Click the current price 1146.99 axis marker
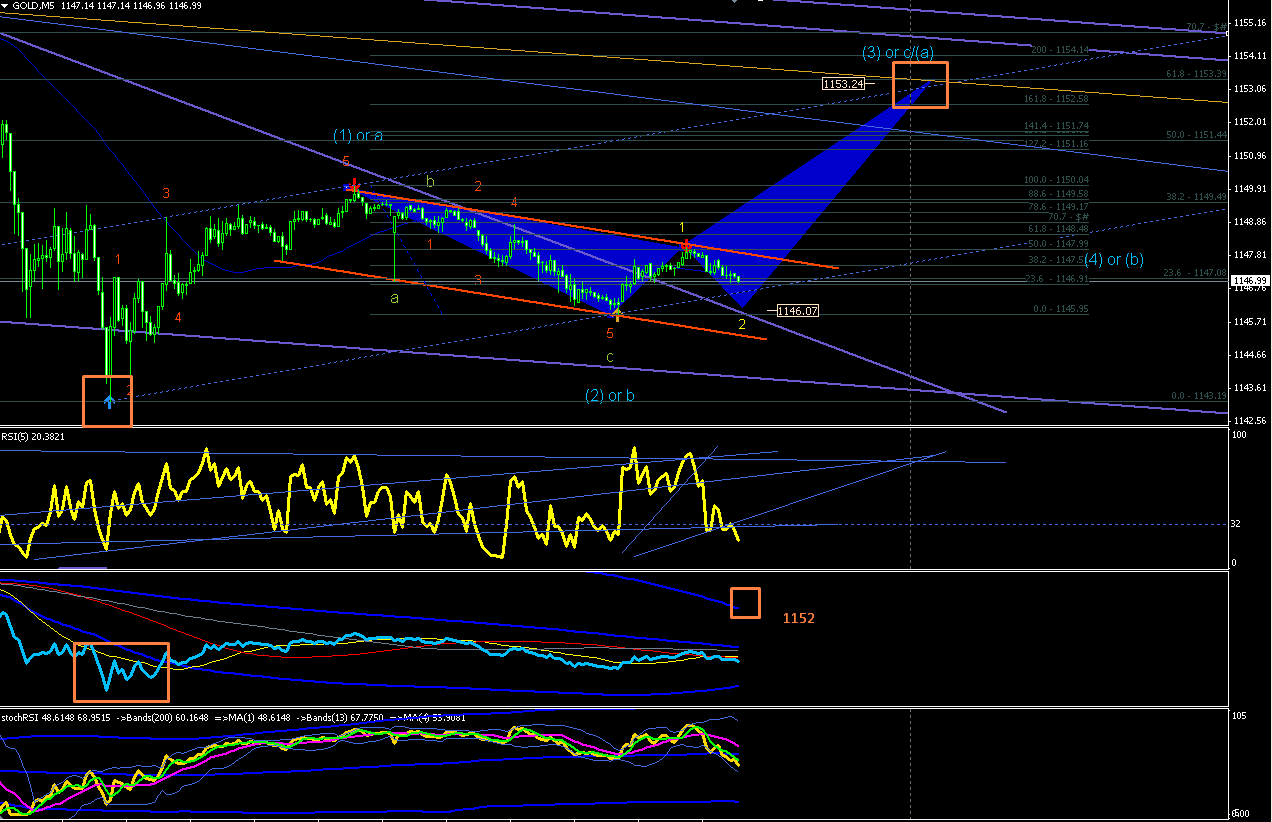The image size is (1272, 822). pyautogui.click(x=1250, y=280)
